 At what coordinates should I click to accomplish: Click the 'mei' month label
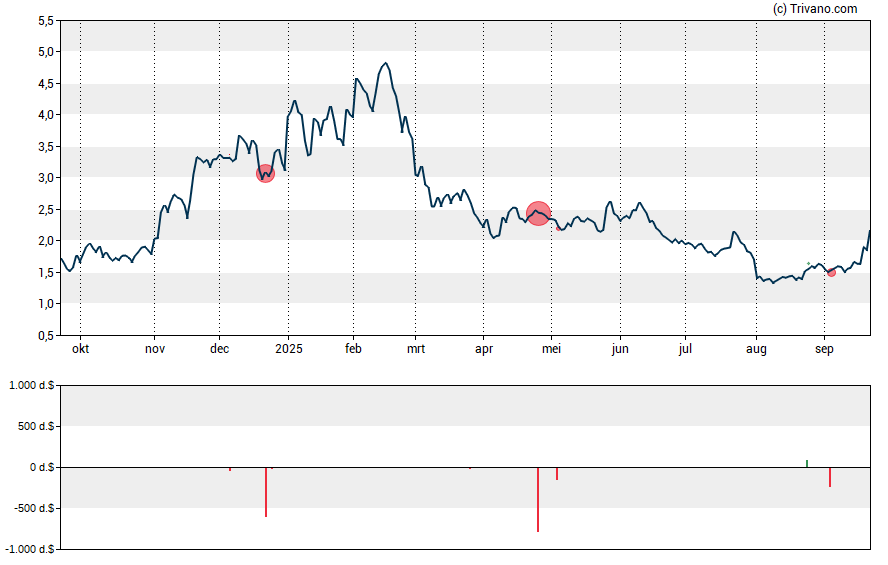552,349
